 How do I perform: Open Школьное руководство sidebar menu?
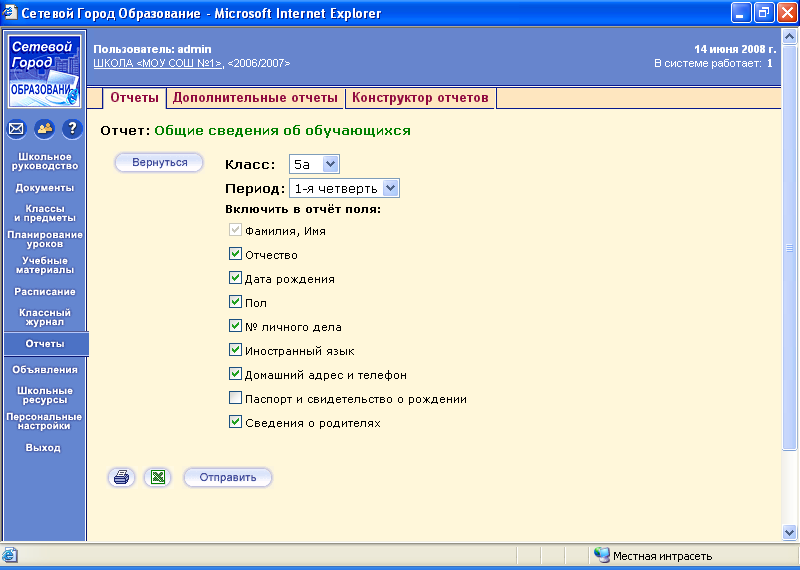45,161
